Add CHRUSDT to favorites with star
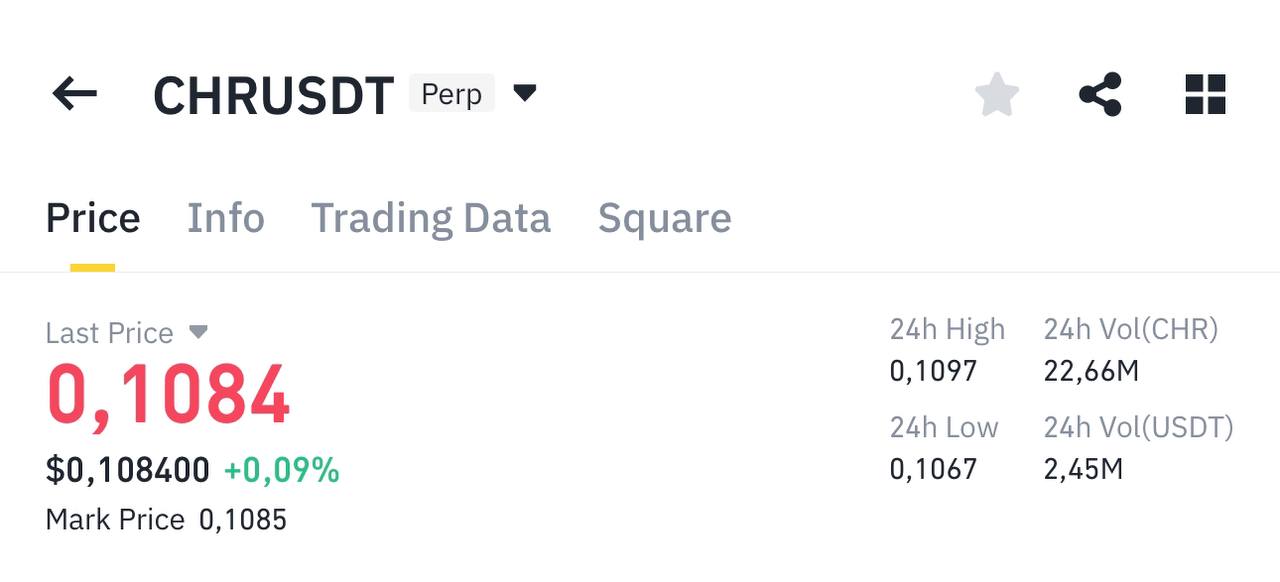The width and height of the screenshot is (1280, 582). click(x=997, y=95)
